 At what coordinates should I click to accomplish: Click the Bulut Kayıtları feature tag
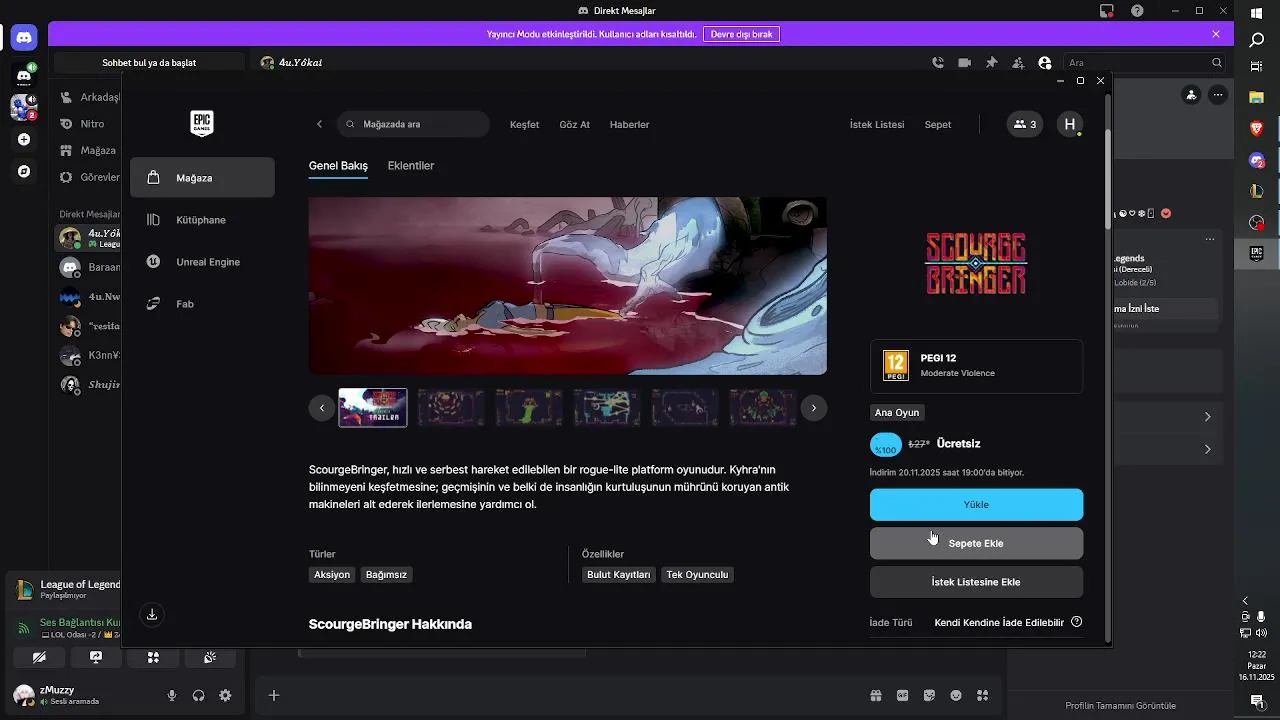pos(619,575)
